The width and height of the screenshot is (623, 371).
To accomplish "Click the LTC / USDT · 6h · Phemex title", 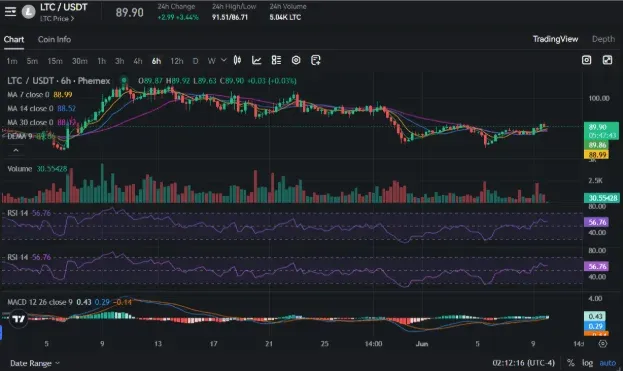I will pyautogui.click(x=58, y=81).
